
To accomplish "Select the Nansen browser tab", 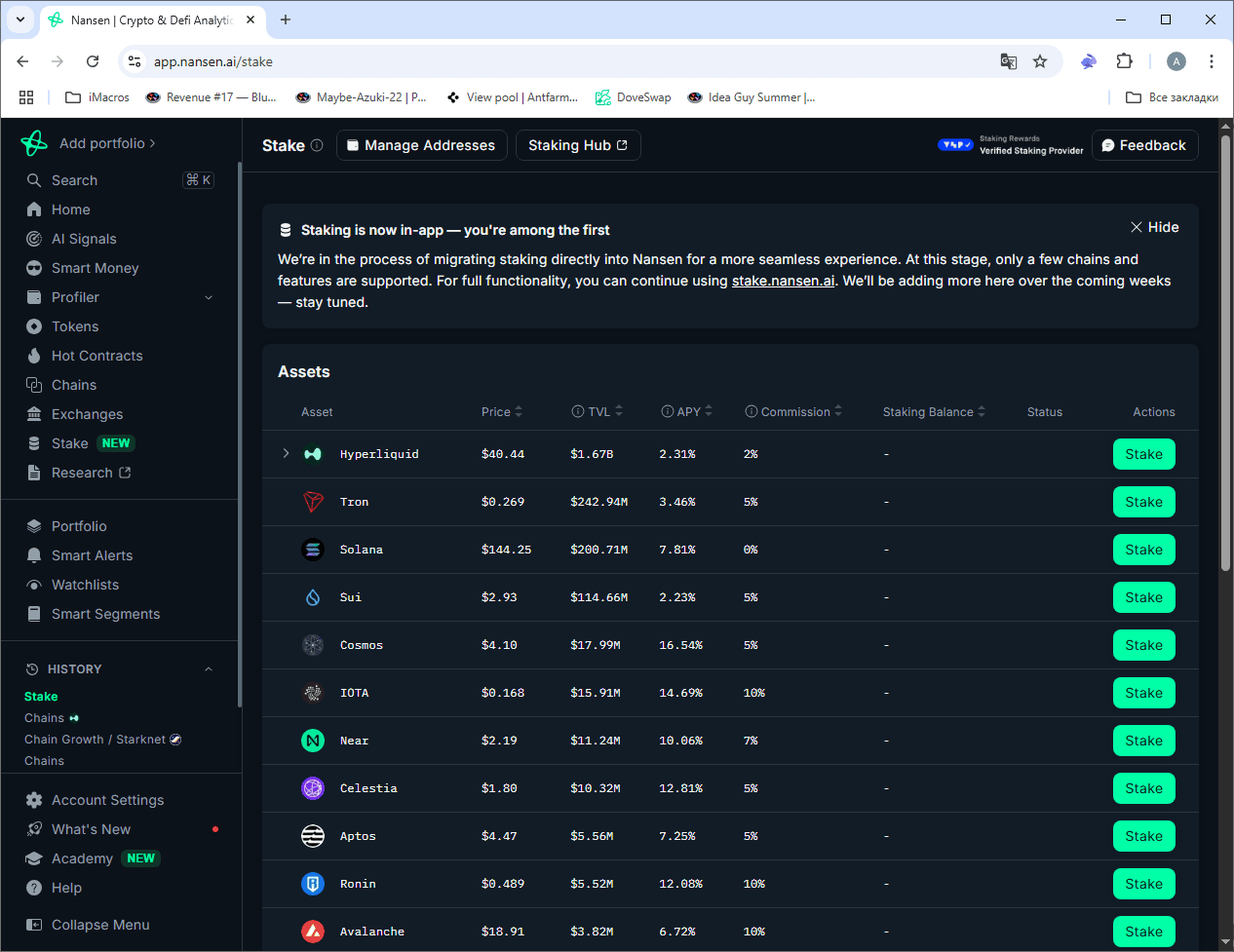I will [153, 19].
